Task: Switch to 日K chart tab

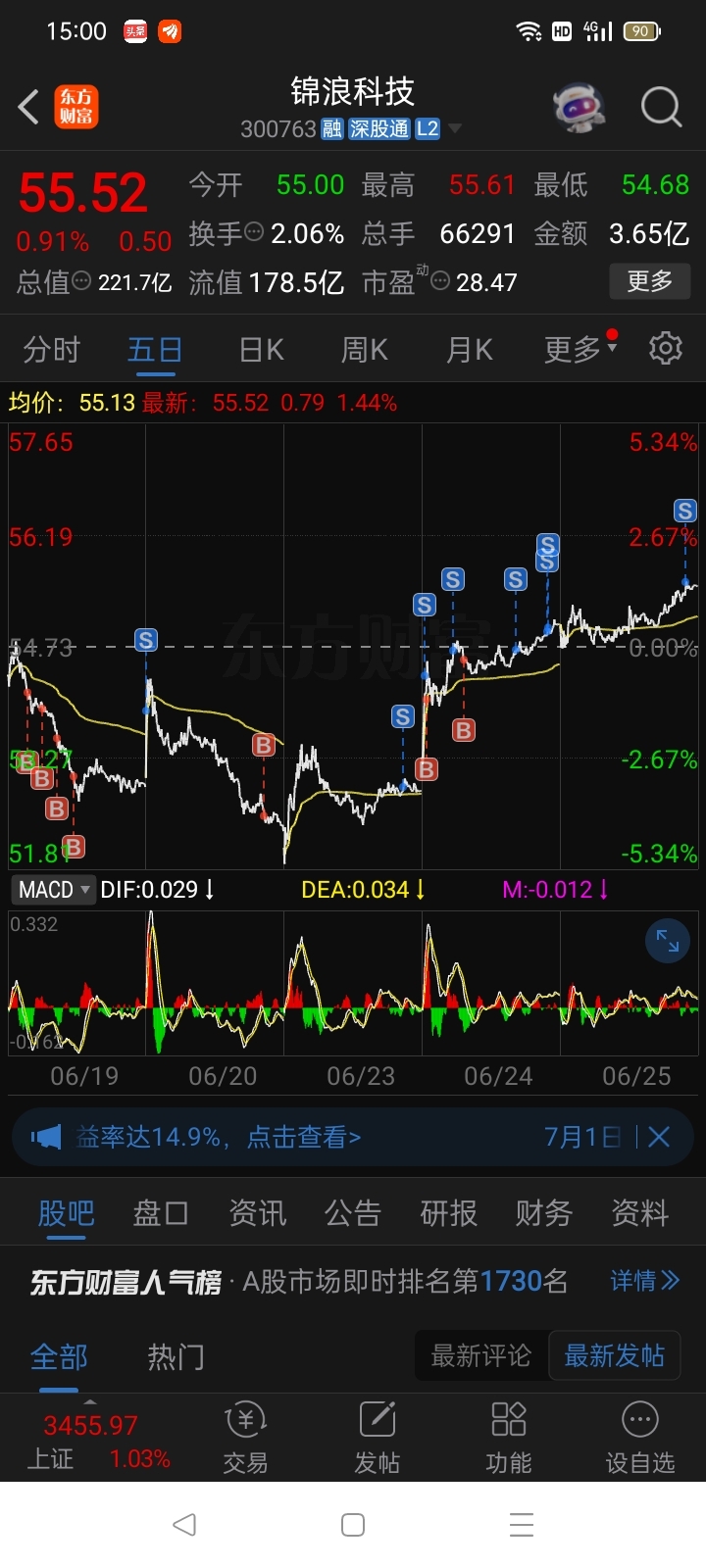Action: click(261, 350)
